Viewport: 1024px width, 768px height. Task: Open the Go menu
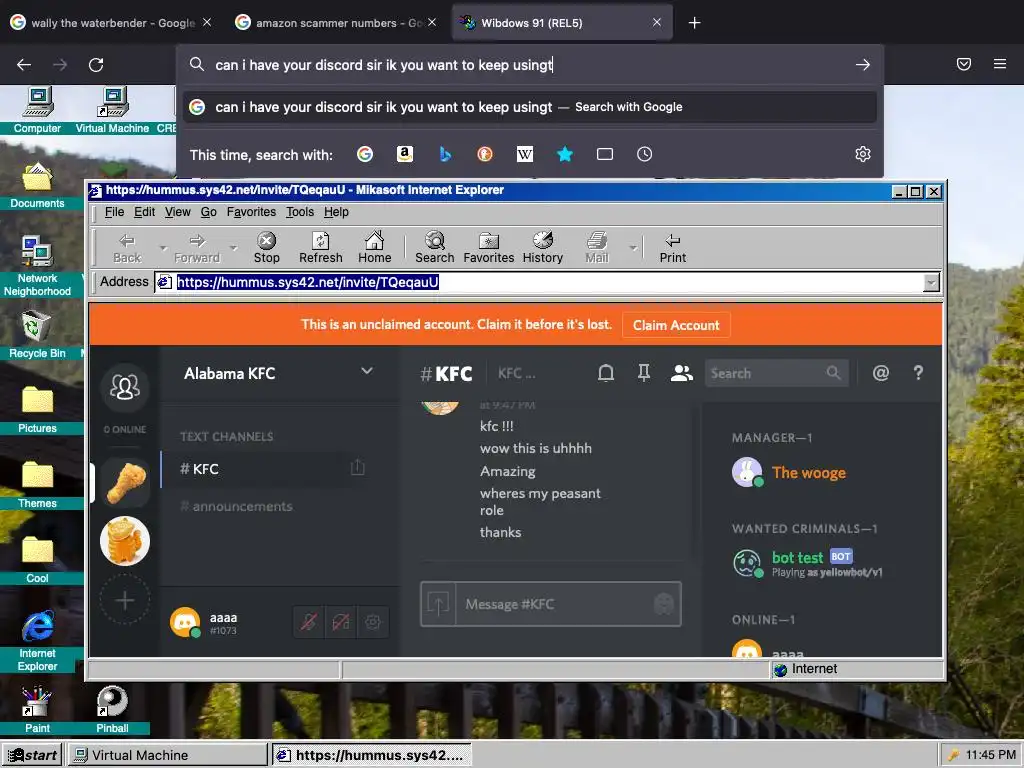tap(208, 212)
